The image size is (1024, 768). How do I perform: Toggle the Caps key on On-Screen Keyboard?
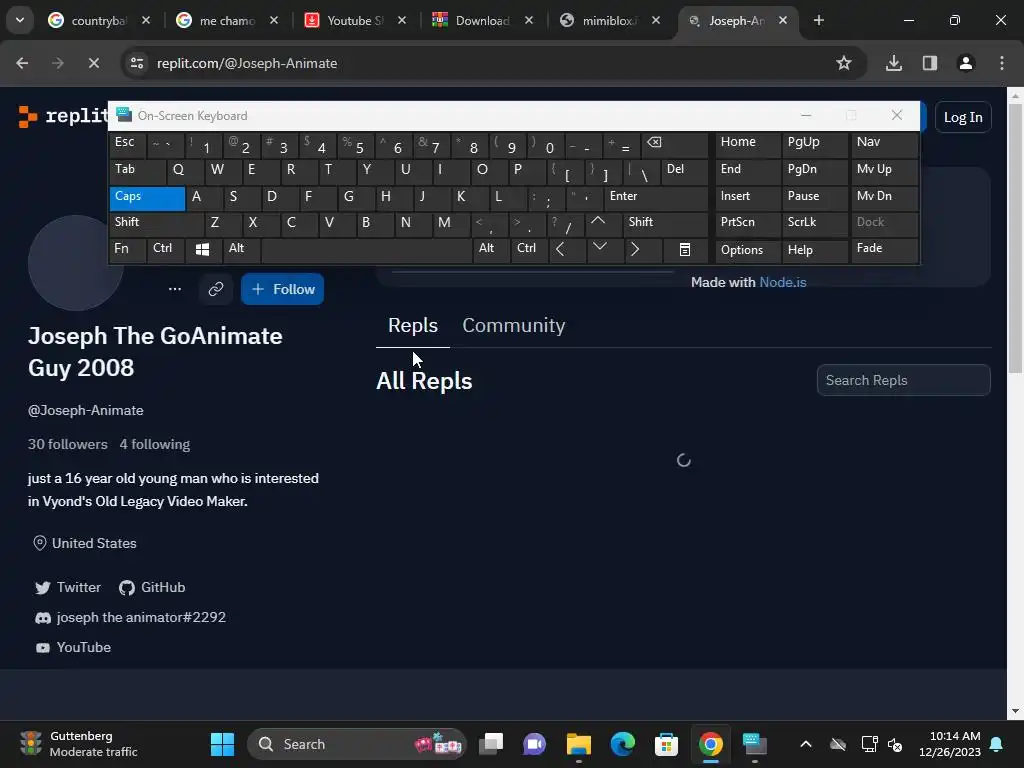(x=148, y=199)
